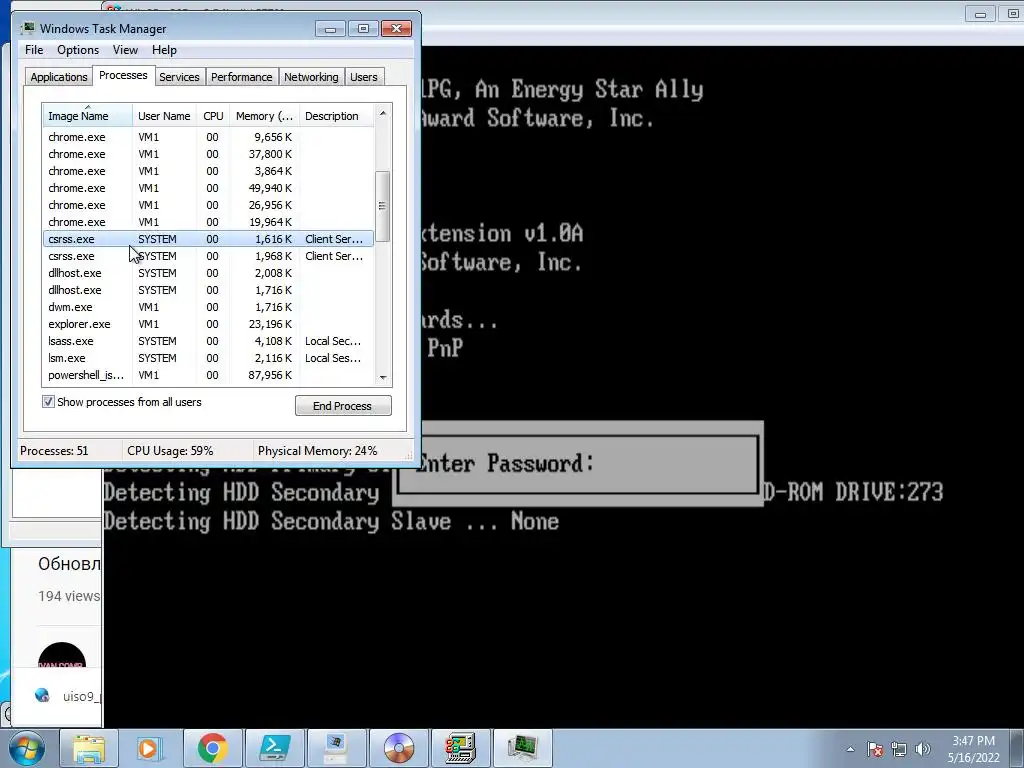Click Physical Memory: 24% status entry
1024x768 pixels.
(317, 451)
